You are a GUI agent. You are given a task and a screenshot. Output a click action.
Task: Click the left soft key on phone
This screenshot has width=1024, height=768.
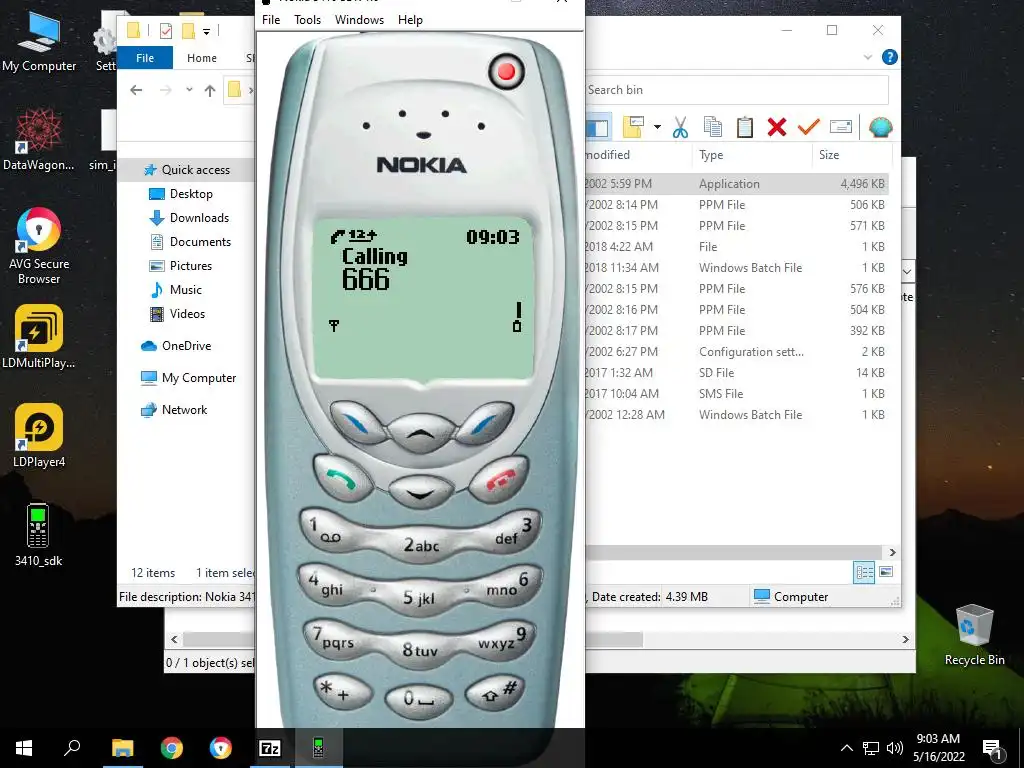coord(359,423)
